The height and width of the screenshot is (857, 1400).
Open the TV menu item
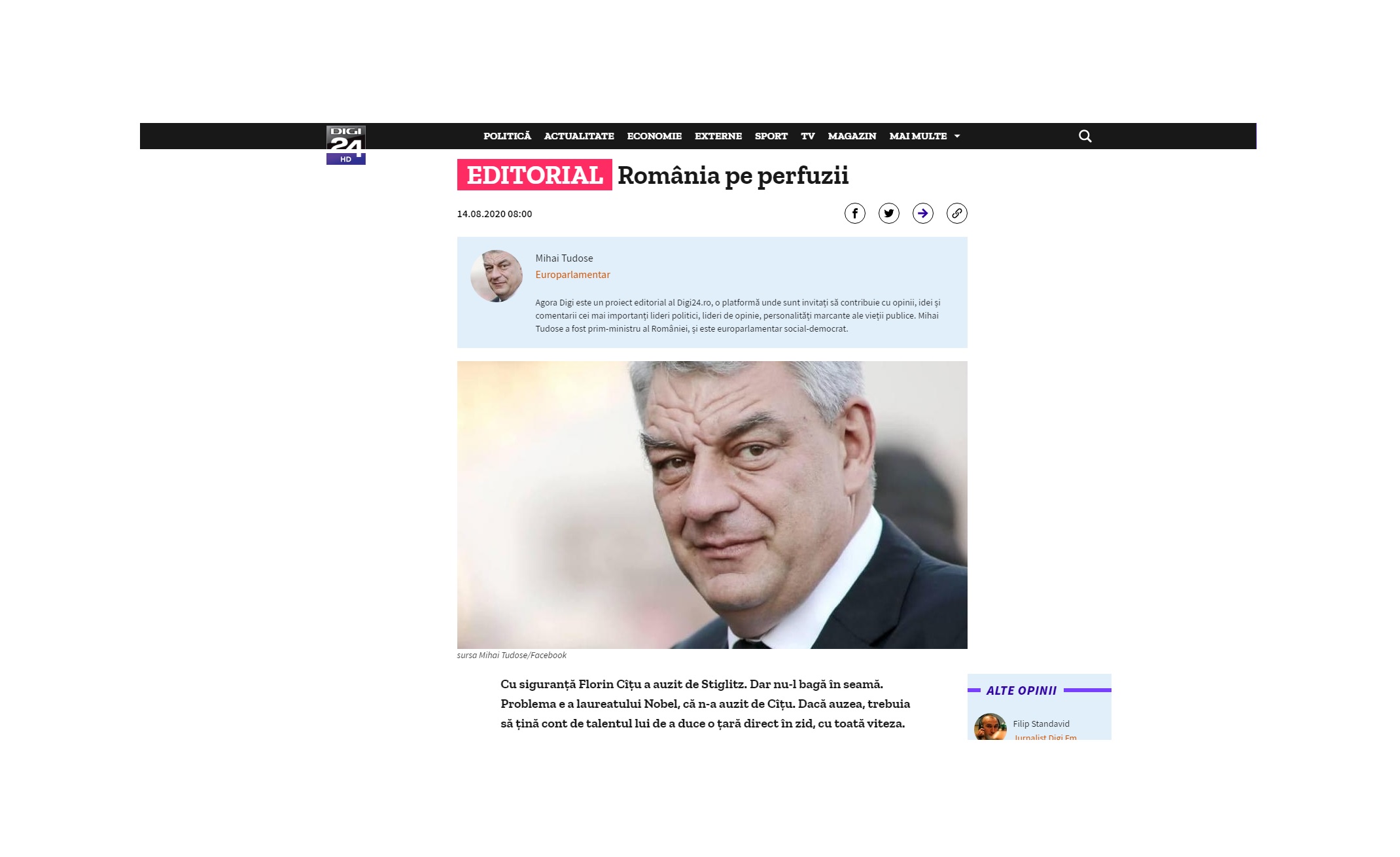coord(808,136)
